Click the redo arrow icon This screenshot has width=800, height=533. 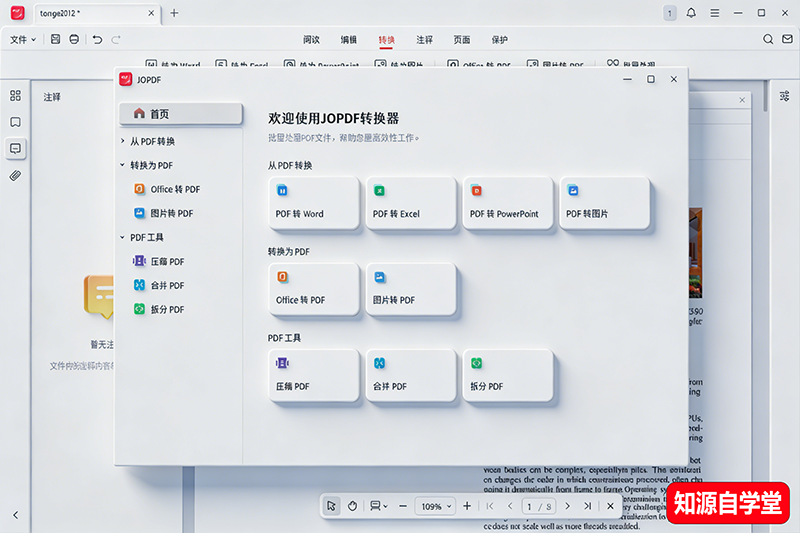116,39
